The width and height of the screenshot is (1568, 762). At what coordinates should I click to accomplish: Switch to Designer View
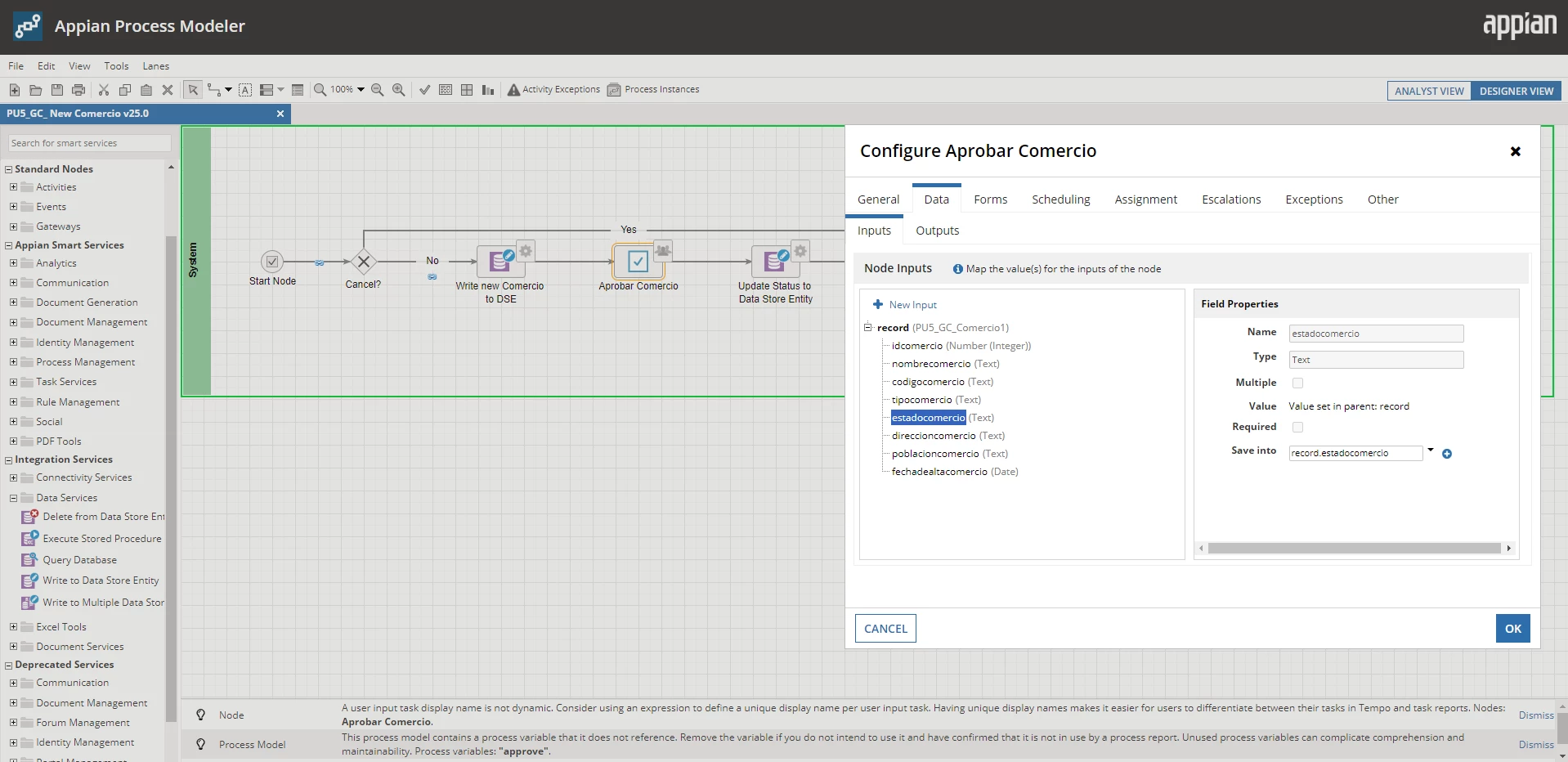1516,91
